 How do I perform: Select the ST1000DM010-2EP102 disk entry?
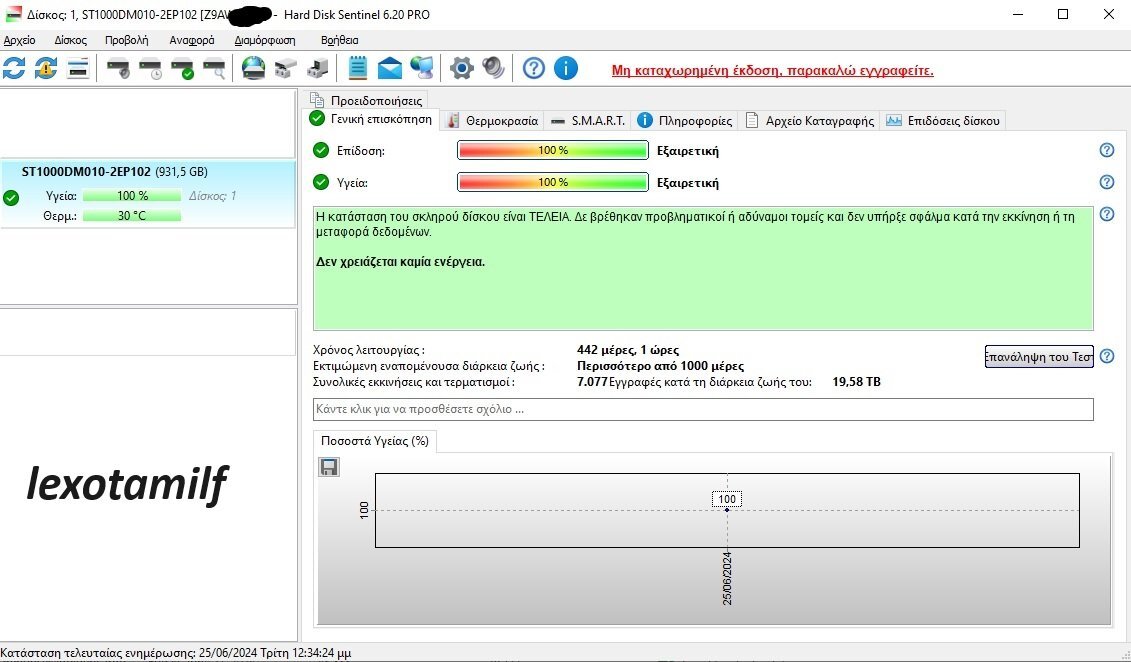click(x=148, y=195)
